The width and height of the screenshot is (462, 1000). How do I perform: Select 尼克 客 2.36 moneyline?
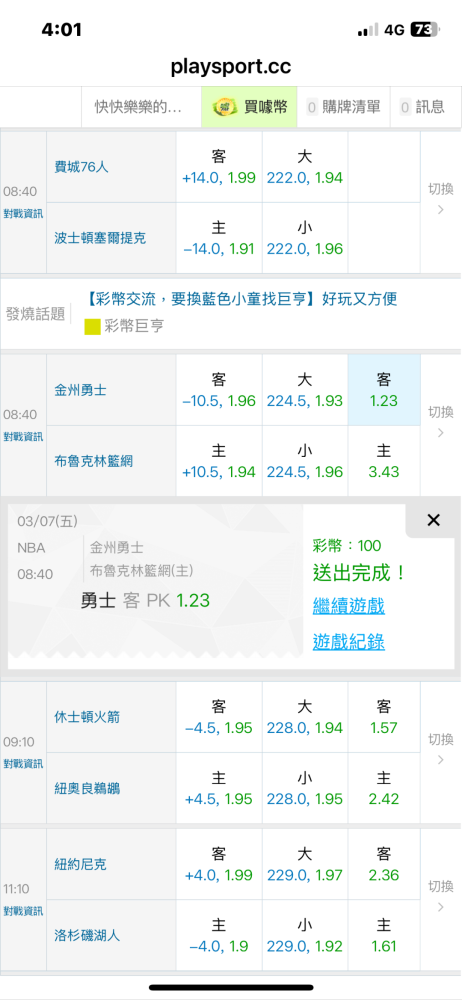tap(384, 864)
